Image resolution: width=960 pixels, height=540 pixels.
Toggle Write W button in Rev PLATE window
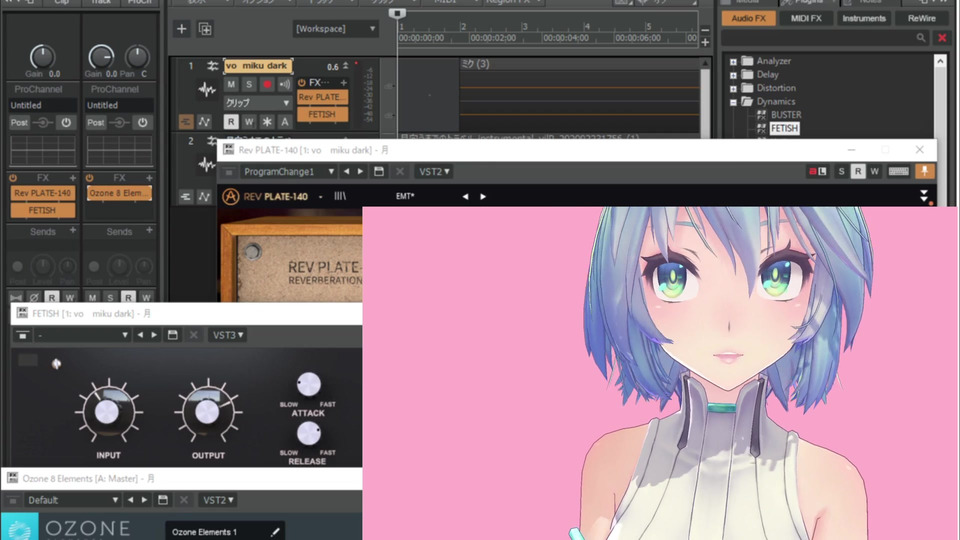click(x=874, y=172)
